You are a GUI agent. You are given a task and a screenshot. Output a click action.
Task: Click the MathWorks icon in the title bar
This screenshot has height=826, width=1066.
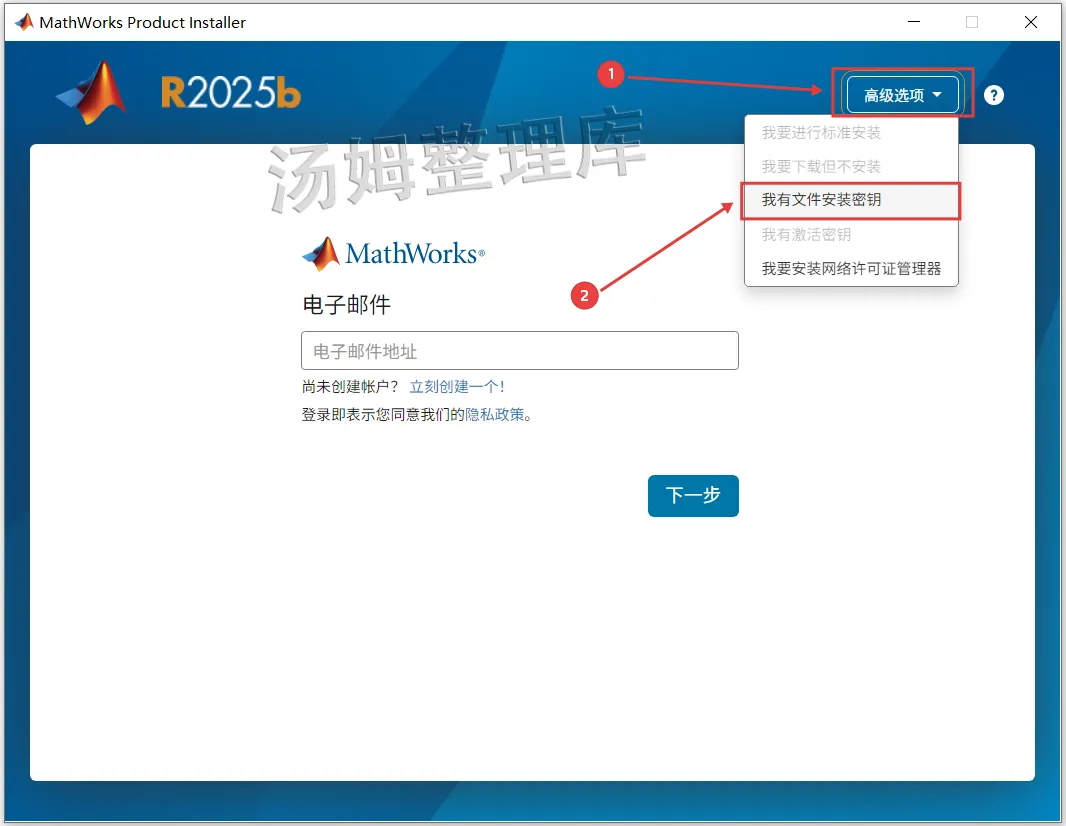point(24,22)
